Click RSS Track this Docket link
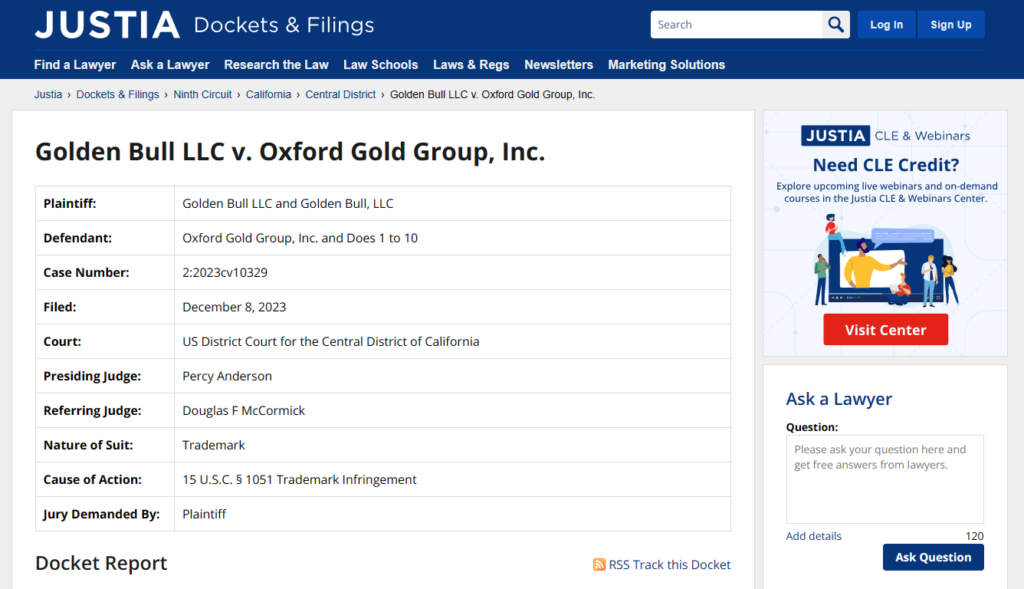Screen dimensions: 1024x589 [x=669, y=564]
